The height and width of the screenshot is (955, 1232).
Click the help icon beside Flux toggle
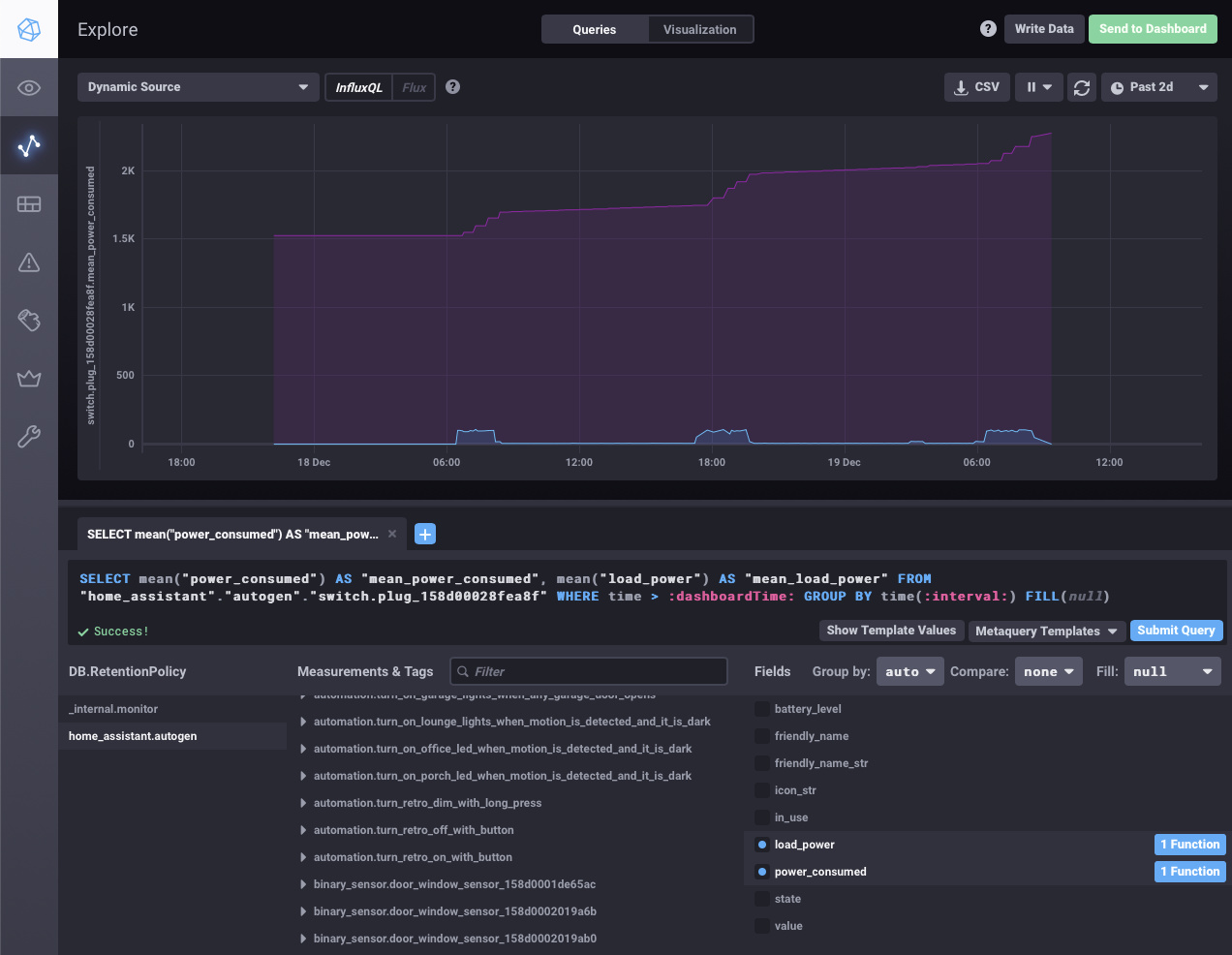pos(452,87)
